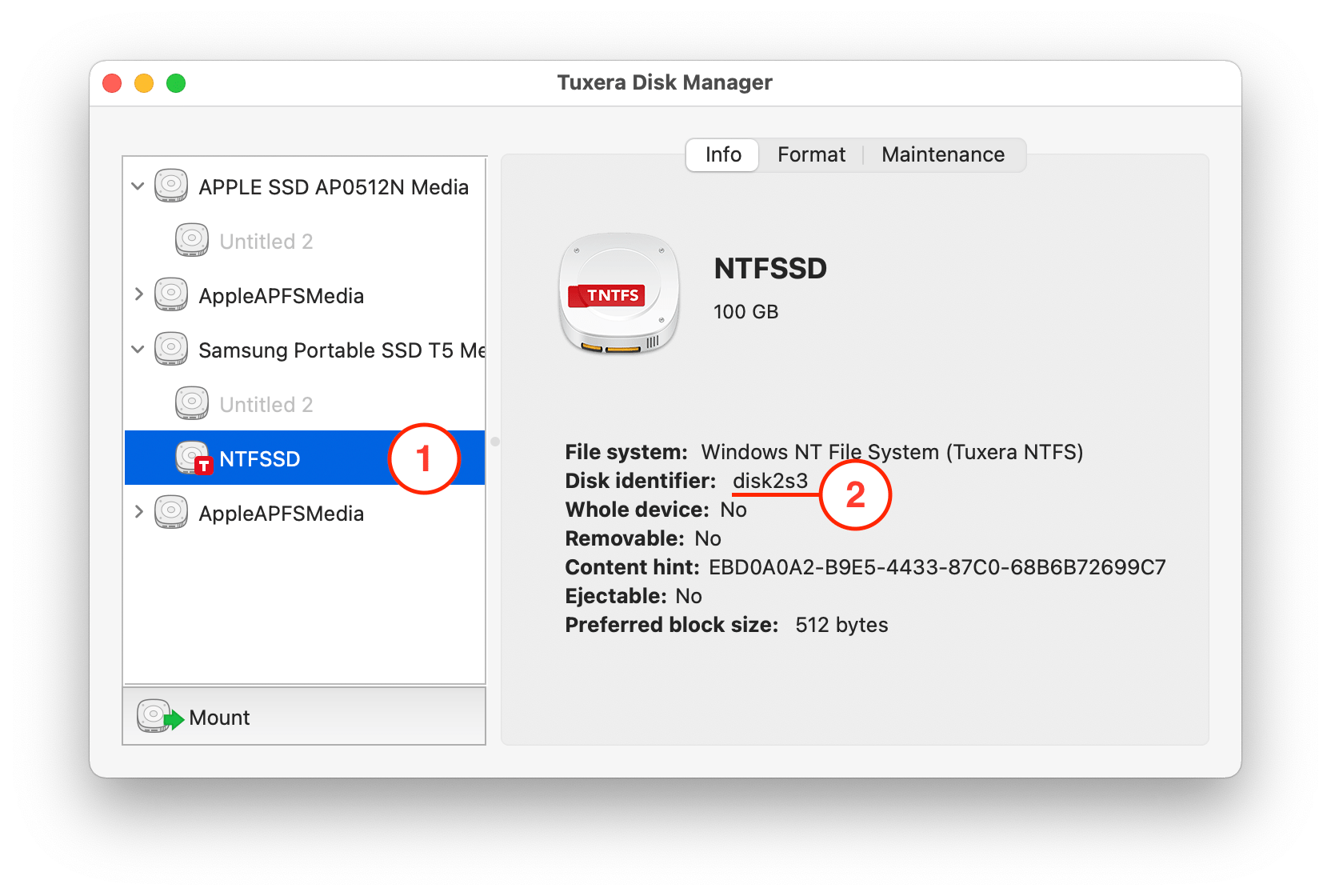This screenshot has width=1331, height=896.
Task: Click the file system value 'Windows NT File System (Tuxera NTFS)'
Action: 892,452
